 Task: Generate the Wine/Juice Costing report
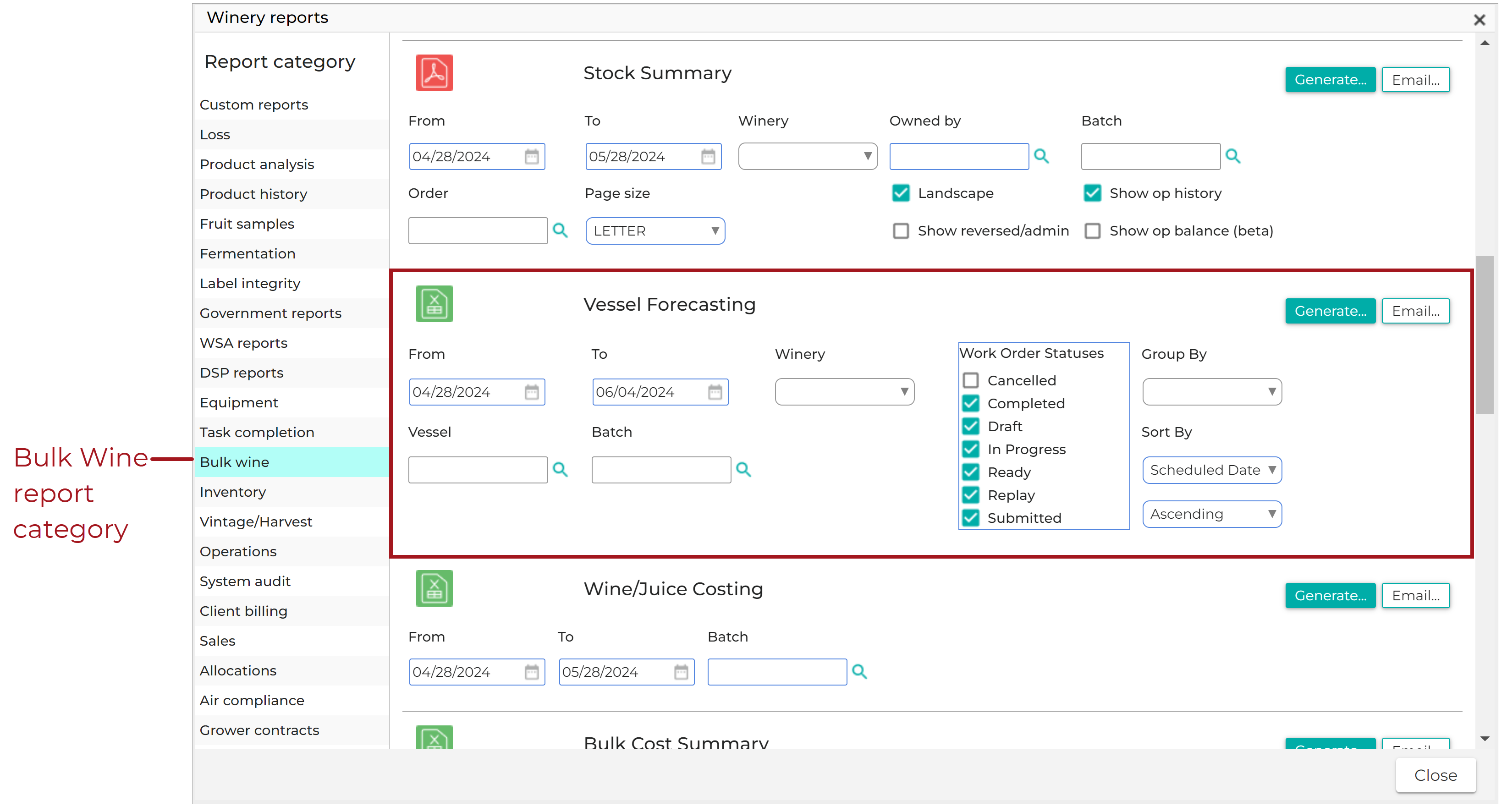coord(1331,596)
